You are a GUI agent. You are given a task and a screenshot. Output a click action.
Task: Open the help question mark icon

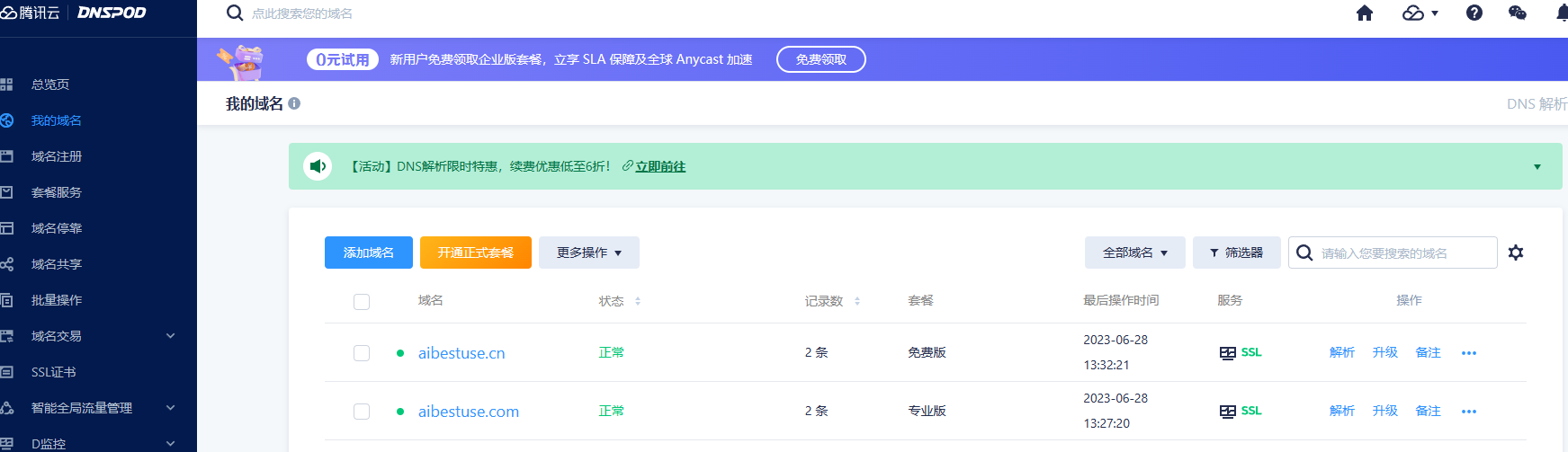[1474, 13]
